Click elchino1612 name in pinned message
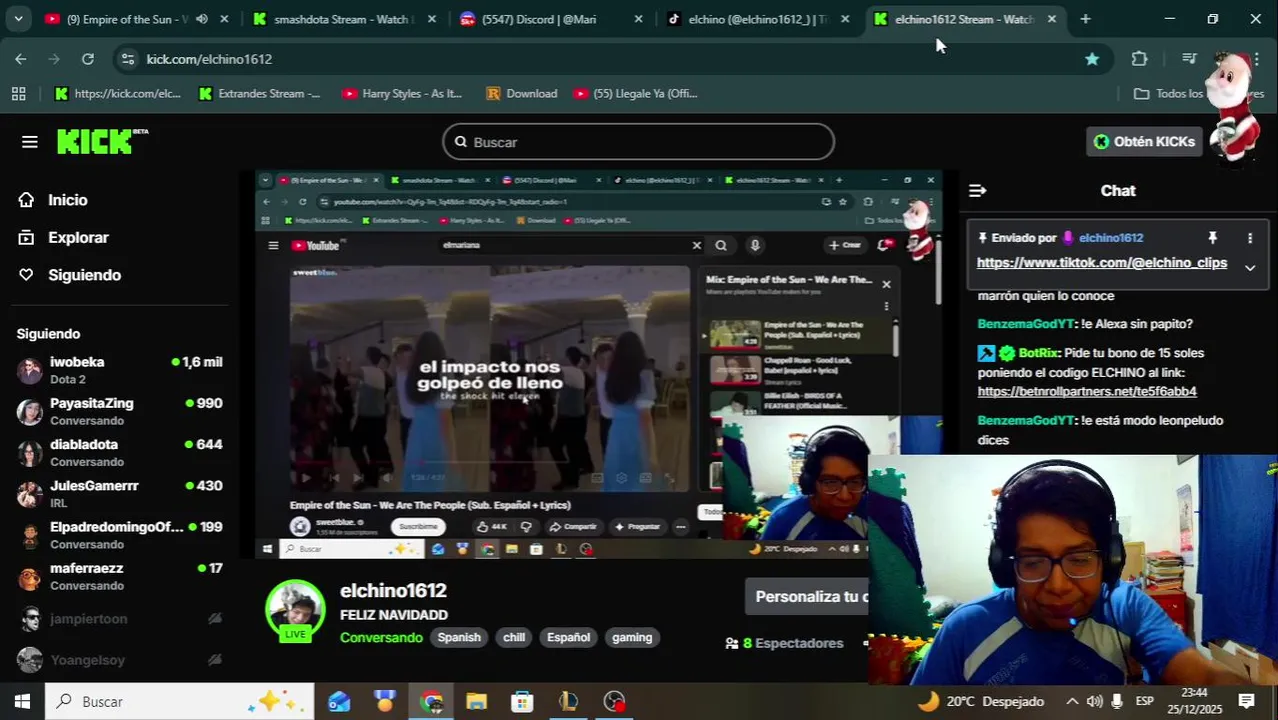The width and height of the screenshot is (1278, 720). [1111, 238]
